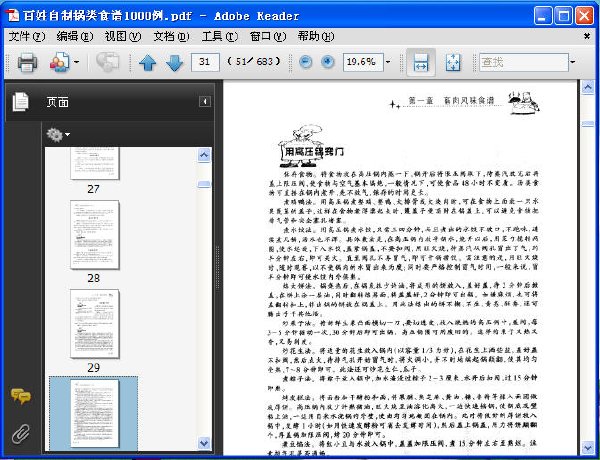Click the document vertical scrollbar thumb
This screenshot has height=460, width=600.
(x=588, y=124)
